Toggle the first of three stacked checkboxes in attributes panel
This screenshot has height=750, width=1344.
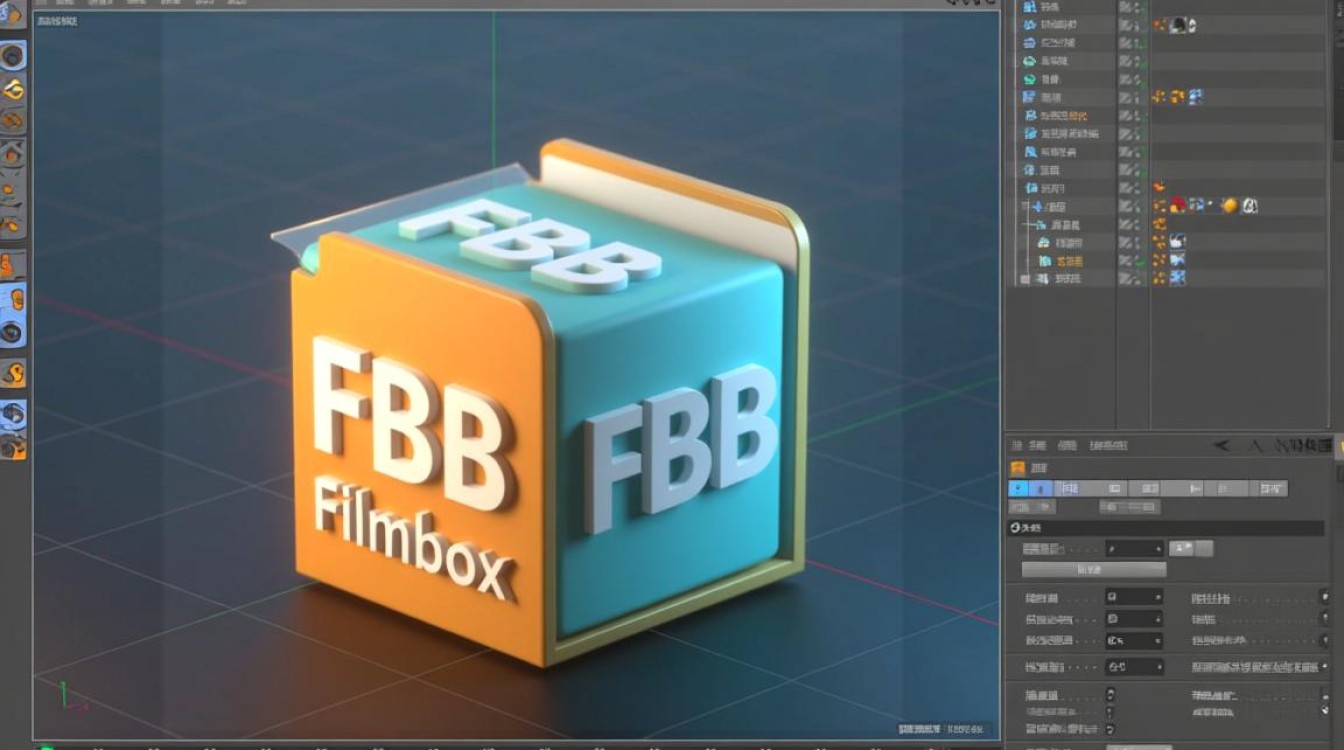tap(1110, 694)
